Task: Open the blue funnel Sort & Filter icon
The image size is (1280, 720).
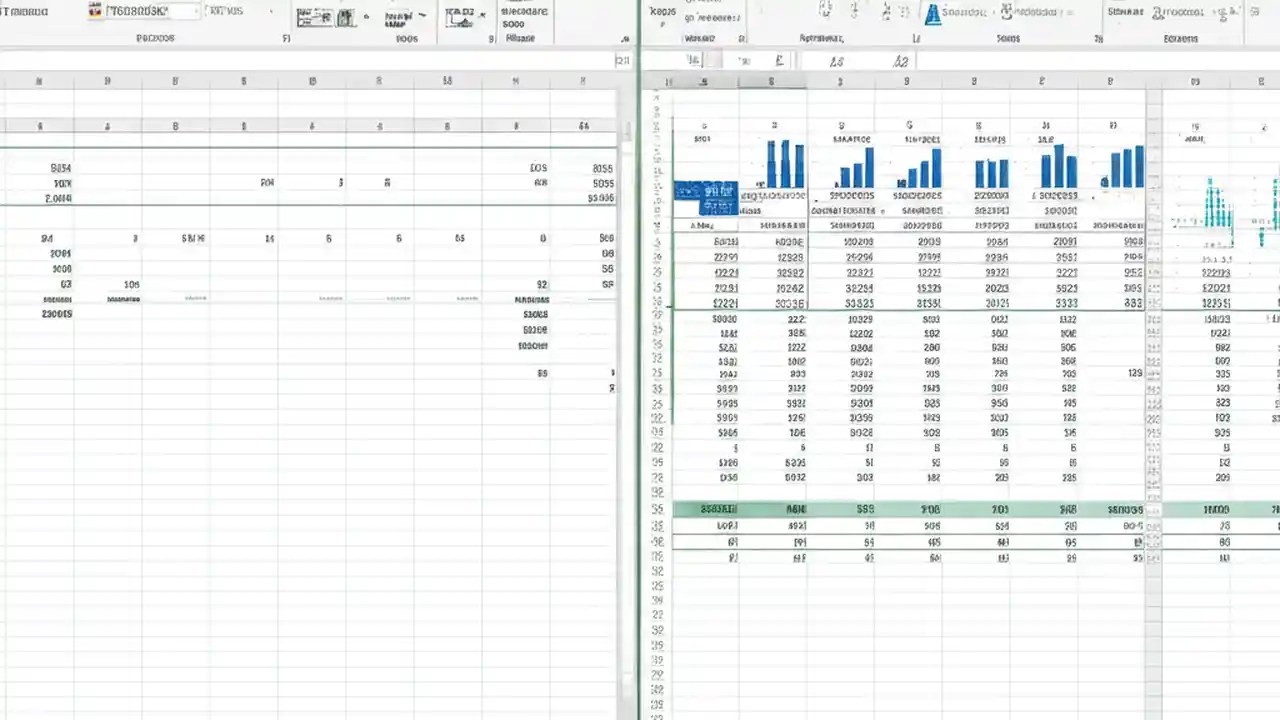Action: 932,13
